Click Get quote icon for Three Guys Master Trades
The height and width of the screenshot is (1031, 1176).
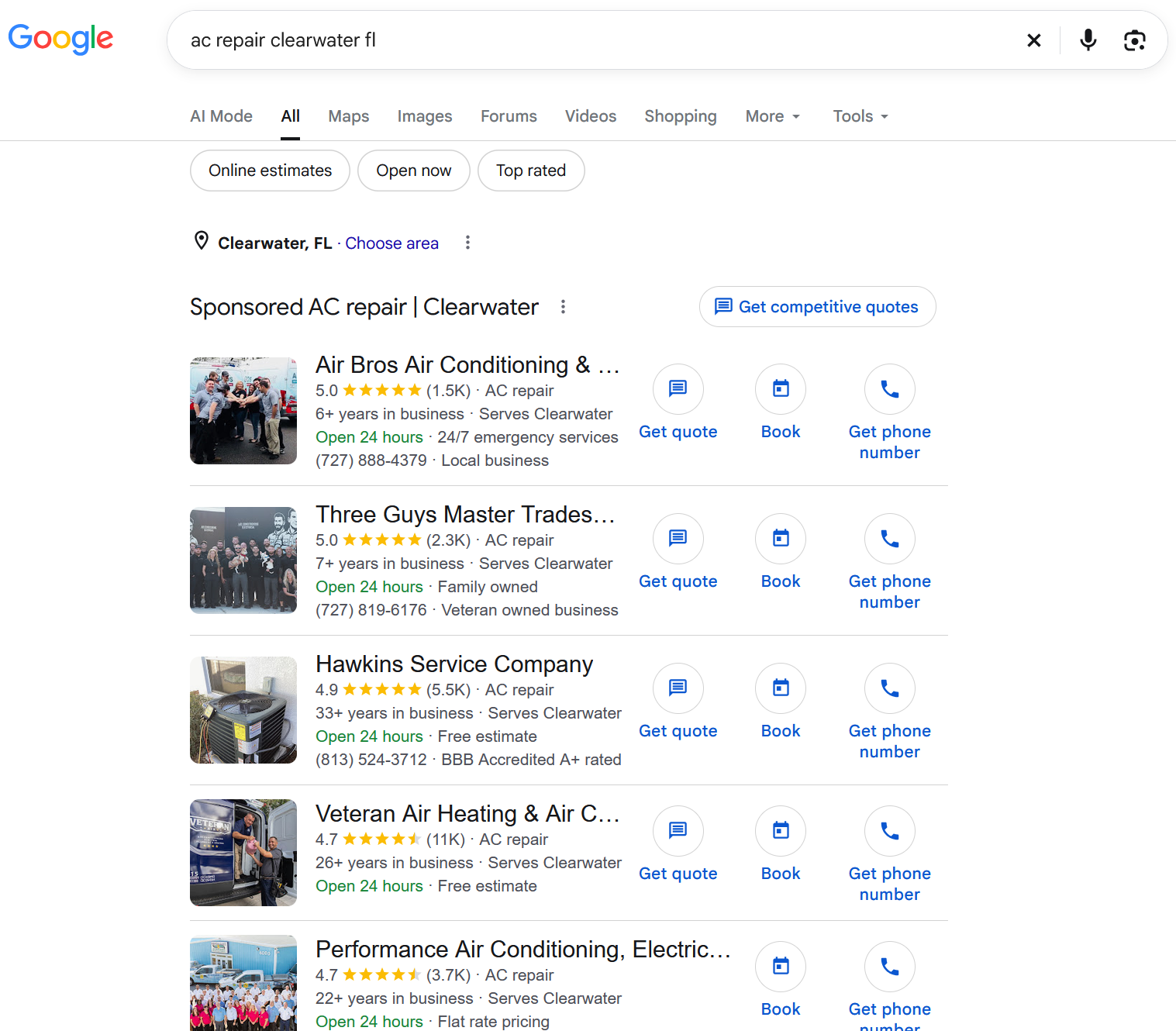pyautogui.click(x=678, y=538)
